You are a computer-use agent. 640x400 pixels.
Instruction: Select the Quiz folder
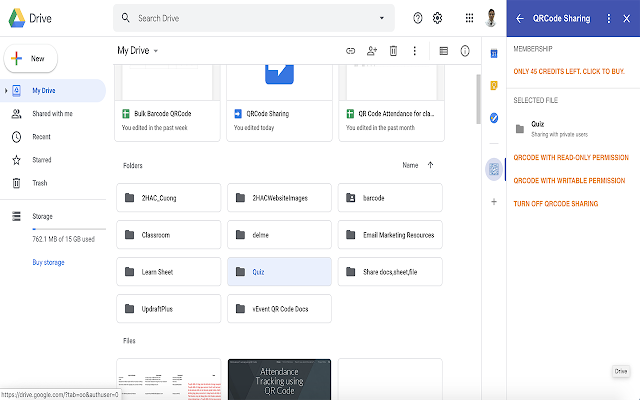[x=279, y=272]
